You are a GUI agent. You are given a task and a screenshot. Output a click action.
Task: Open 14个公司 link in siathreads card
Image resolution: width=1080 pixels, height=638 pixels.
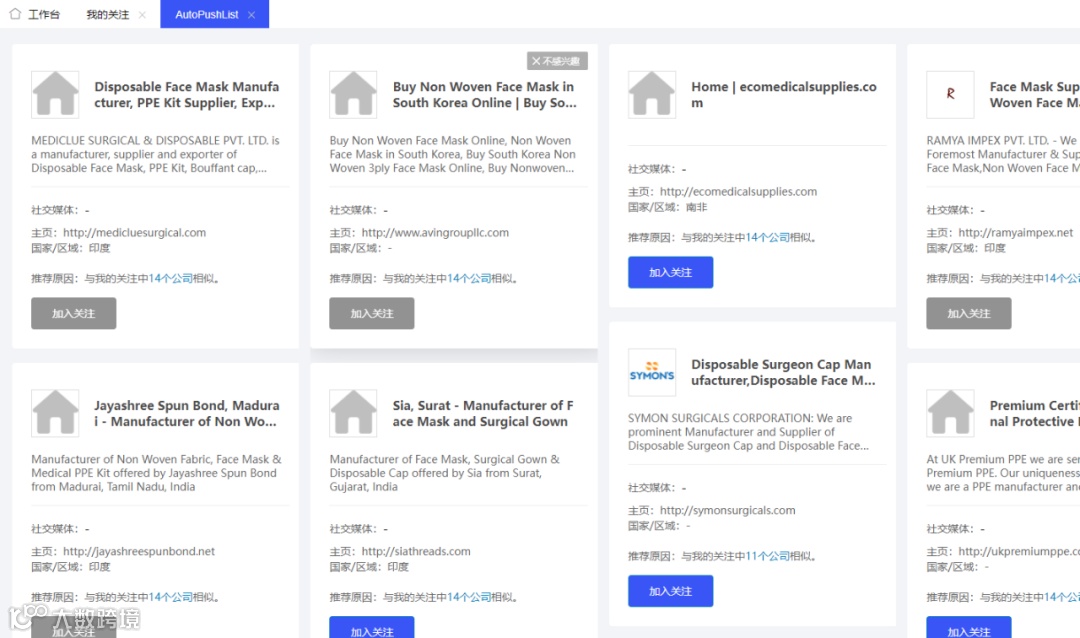469,597
